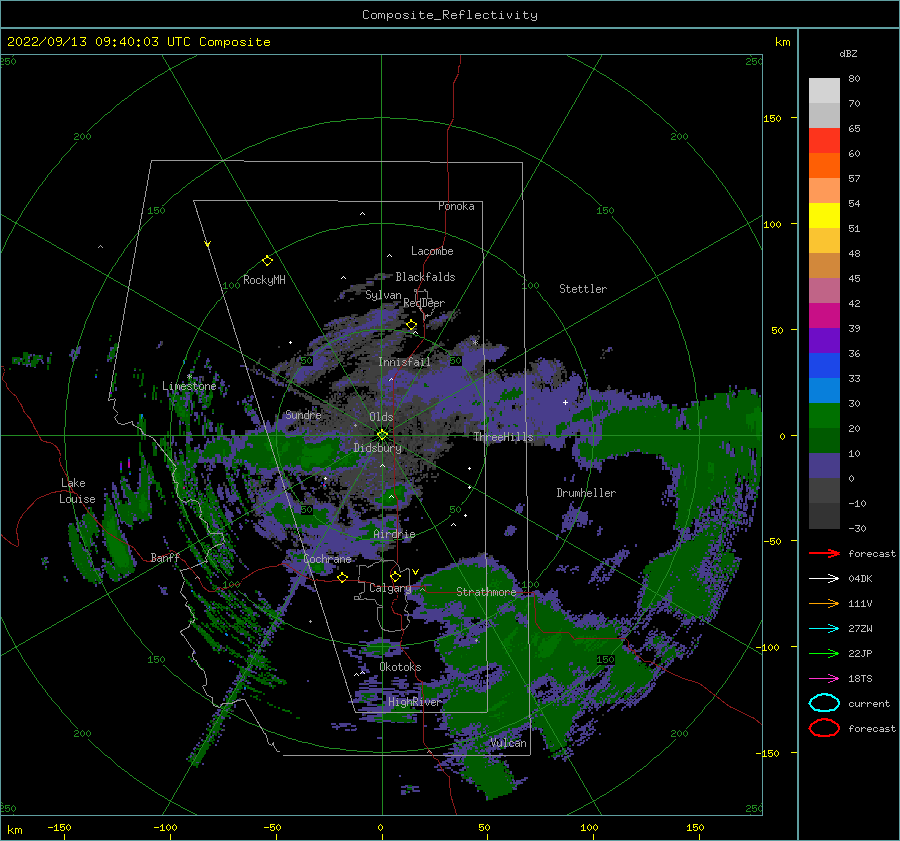The height and width of the screenshot is (841, 900).
Task: Click the Stettler city label
Action: (583, 289)
